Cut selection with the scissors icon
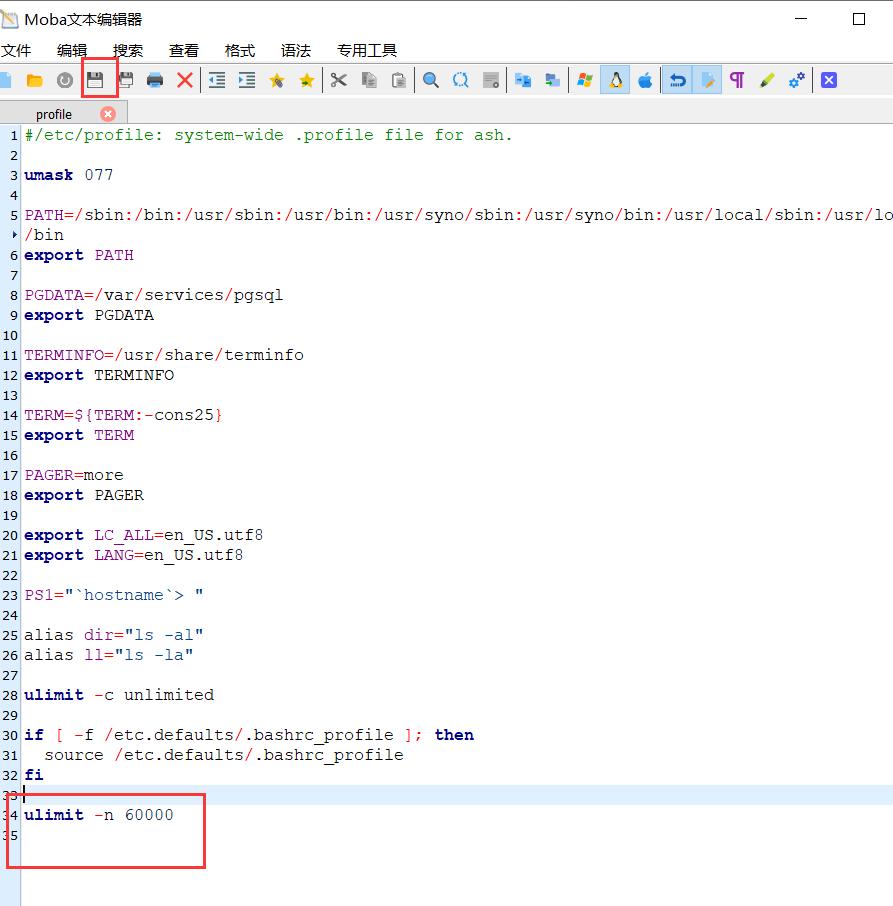 [x=339, y=80]
